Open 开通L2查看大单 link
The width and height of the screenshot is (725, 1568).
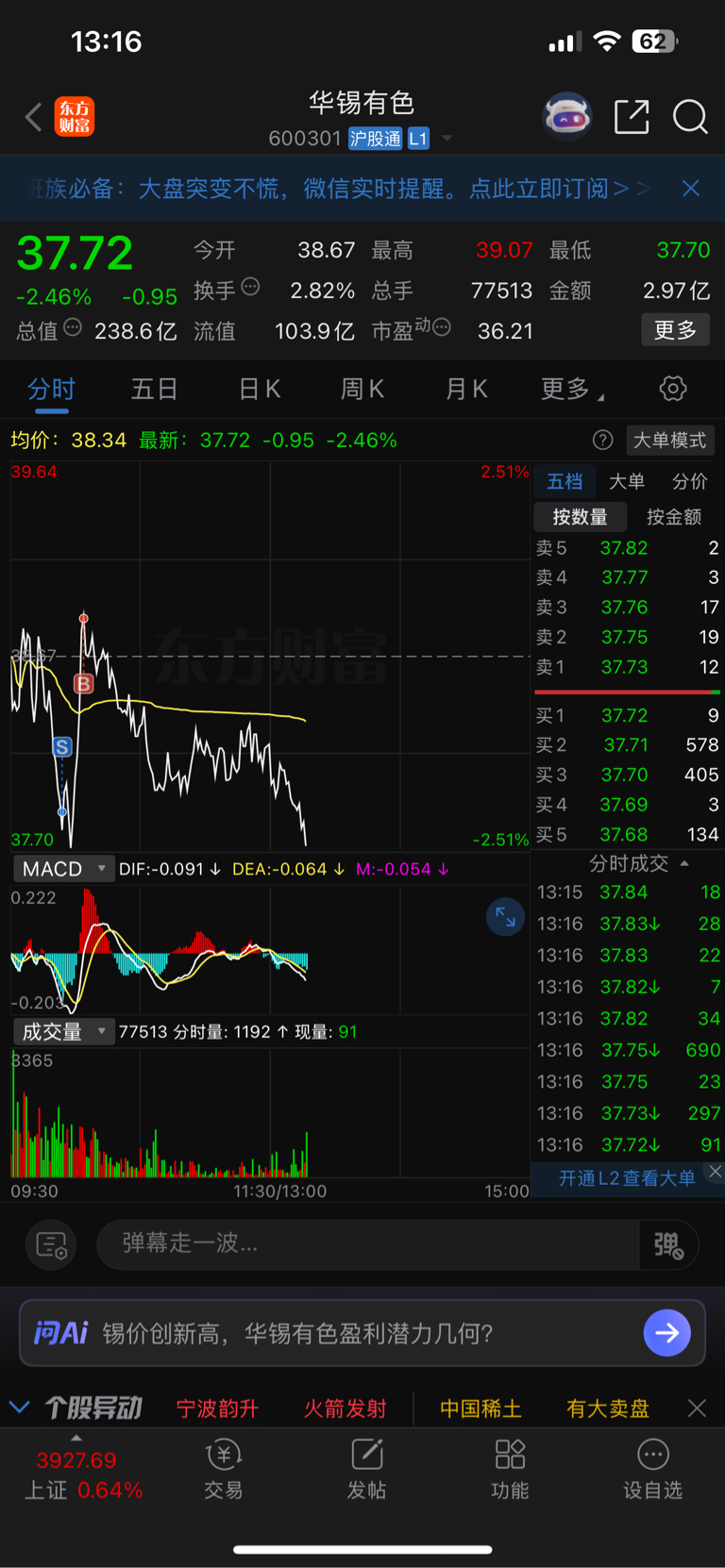[627, 1178]
